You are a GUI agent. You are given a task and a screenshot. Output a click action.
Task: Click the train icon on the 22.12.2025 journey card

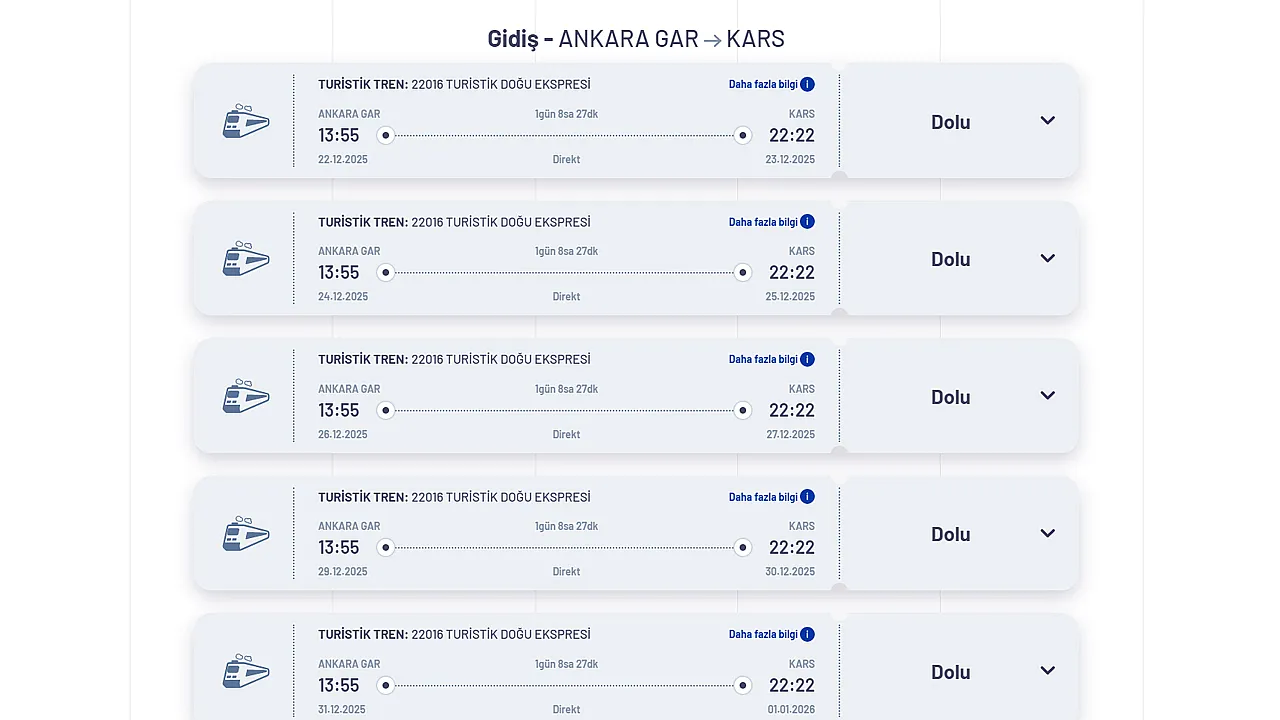pos(245,121)
